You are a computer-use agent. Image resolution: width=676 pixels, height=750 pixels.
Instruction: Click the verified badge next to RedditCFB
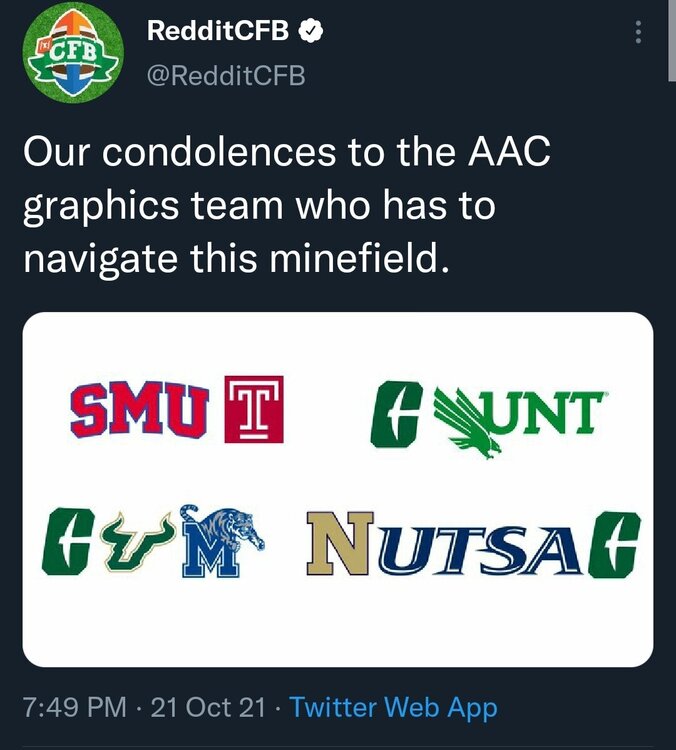pos(314,31)
